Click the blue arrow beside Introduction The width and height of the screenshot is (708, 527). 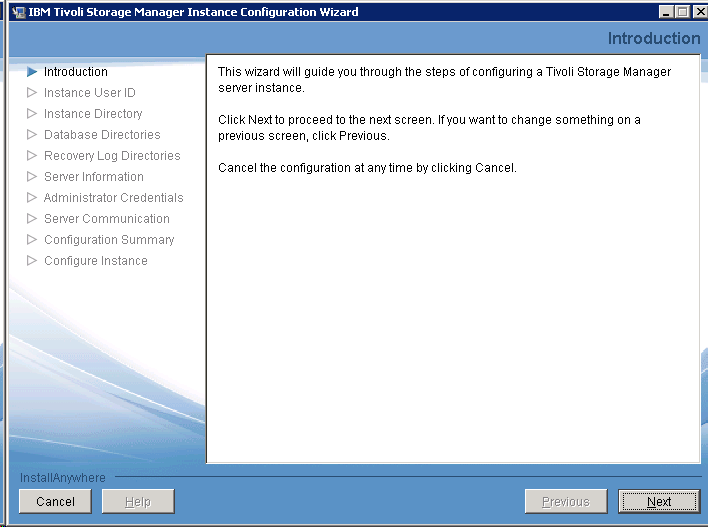[33, 72]
